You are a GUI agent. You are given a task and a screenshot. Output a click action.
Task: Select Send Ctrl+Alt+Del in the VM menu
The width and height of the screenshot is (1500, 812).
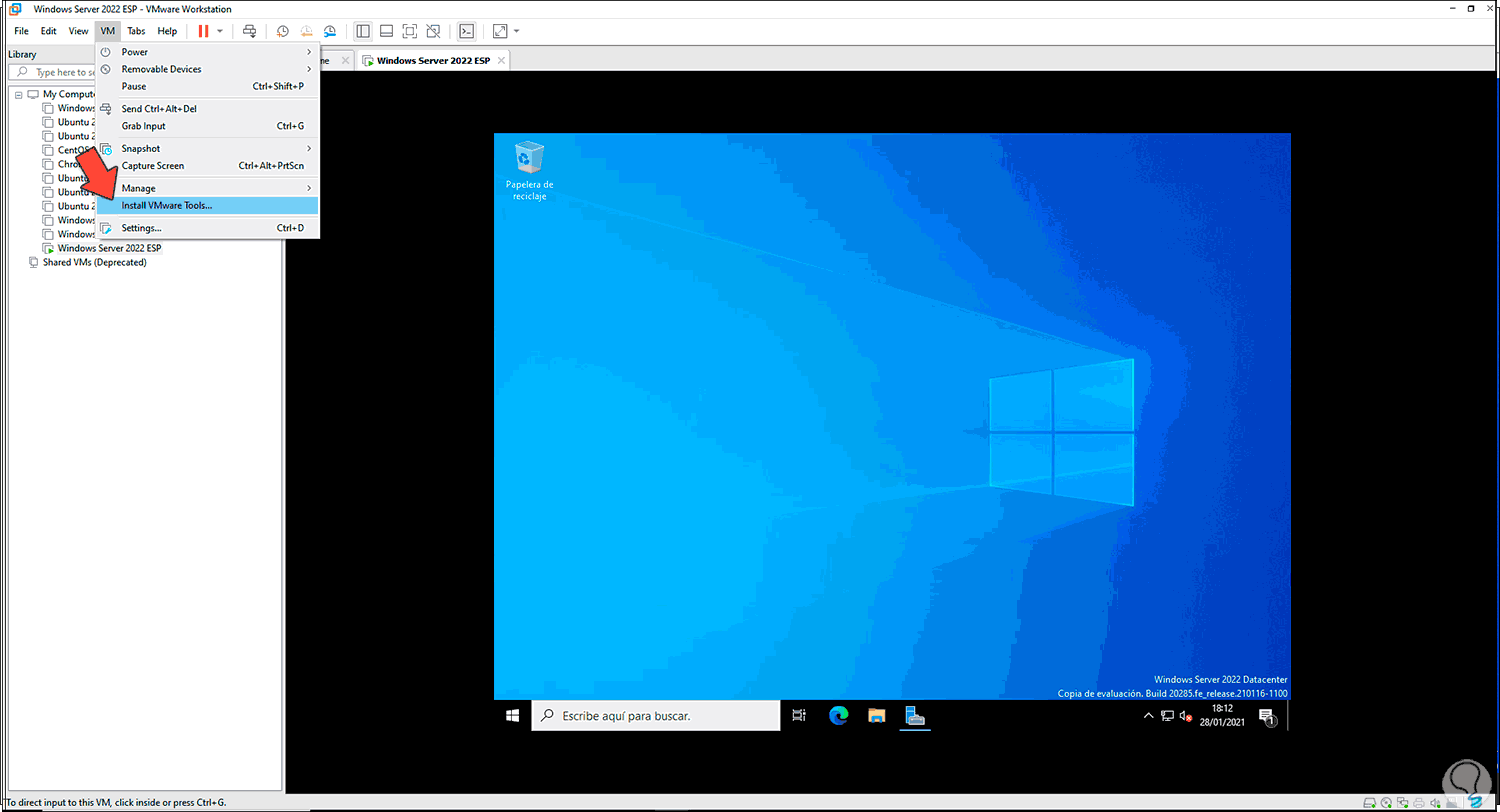(x=207, y=108)
